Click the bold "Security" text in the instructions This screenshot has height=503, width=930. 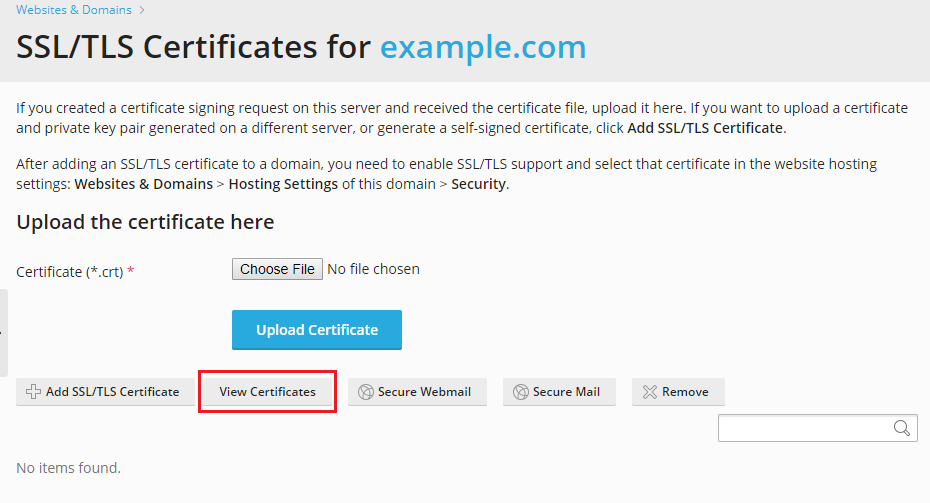point(478,184)
